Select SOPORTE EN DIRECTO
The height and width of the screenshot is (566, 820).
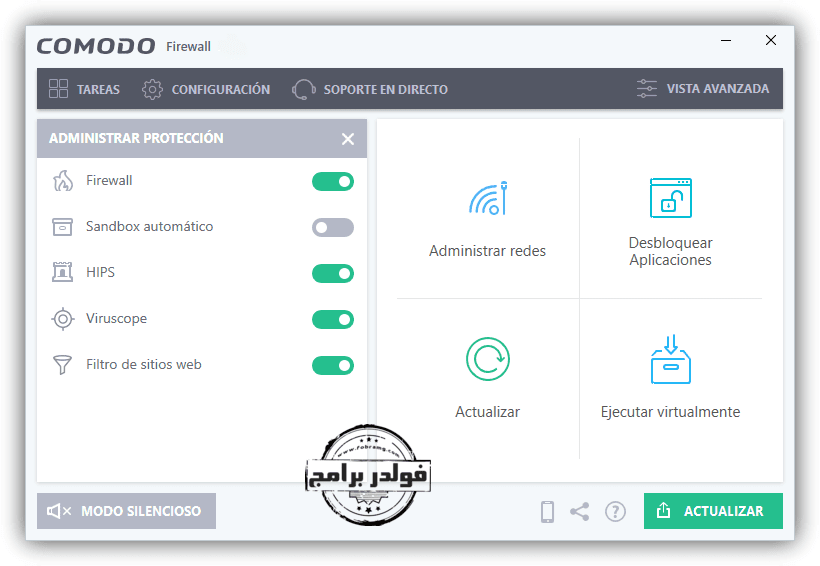tap(385, 89)
